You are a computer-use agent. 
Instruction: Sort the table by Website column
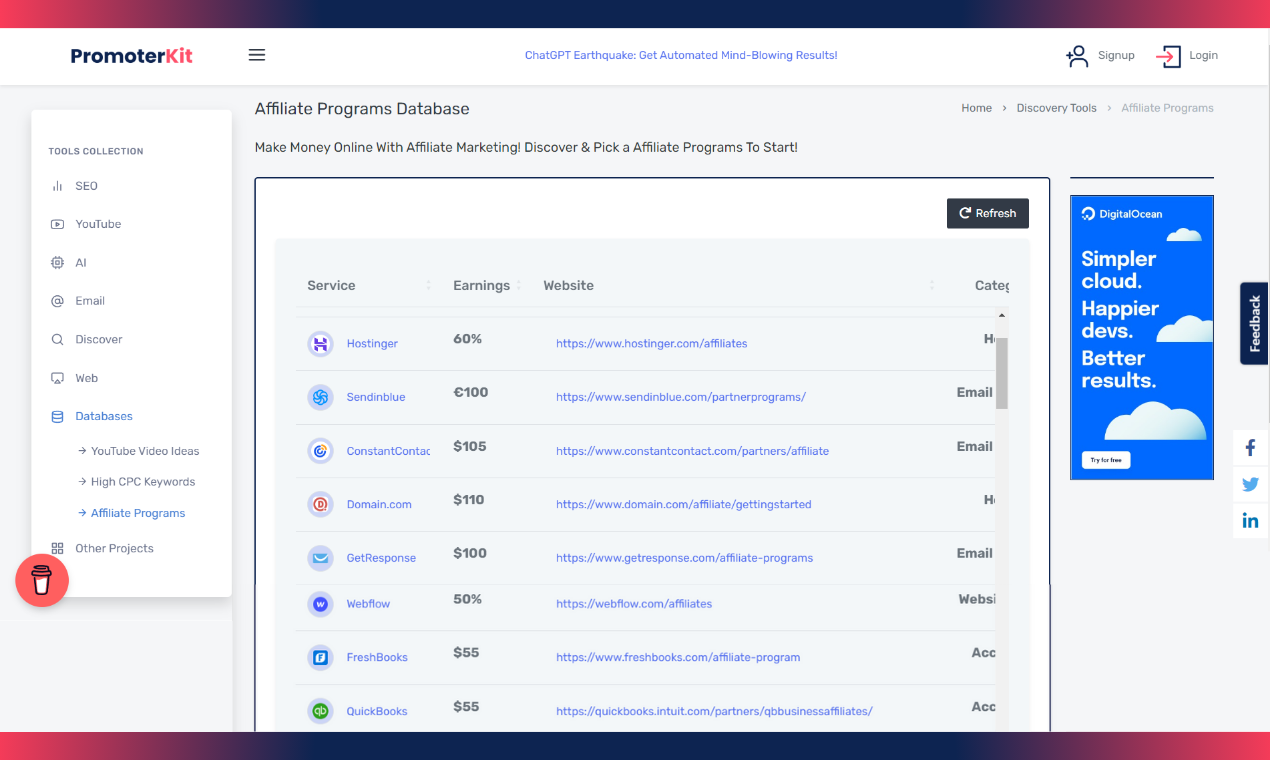coord(738,285)
